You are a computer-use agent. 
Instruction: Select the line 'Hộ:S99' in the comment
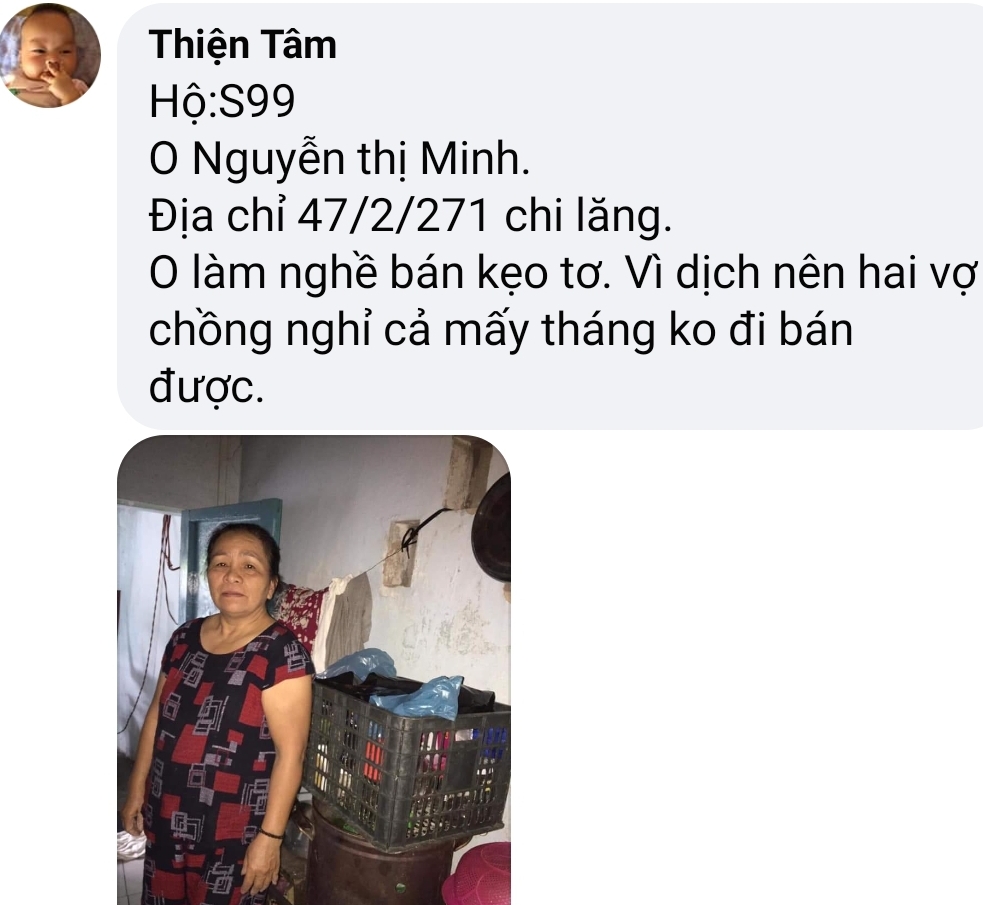[x=222, y=101]
